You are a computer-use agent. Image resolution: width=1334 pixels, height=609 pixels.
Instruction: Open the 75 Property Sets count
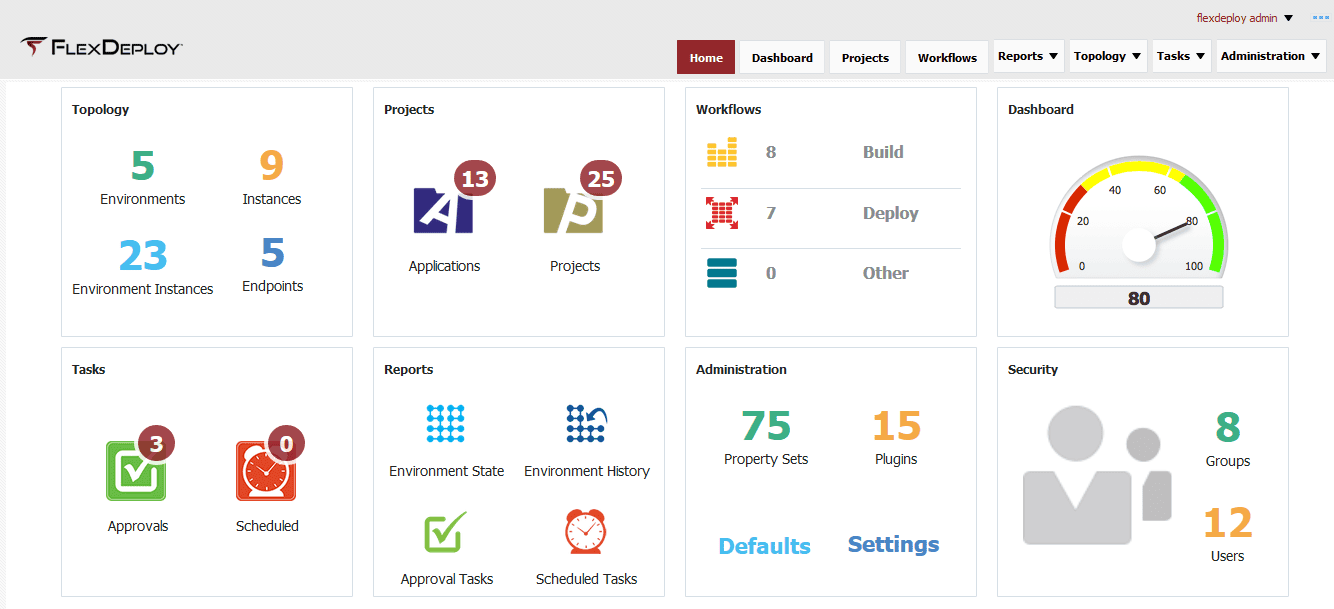[x=766, y=426]
